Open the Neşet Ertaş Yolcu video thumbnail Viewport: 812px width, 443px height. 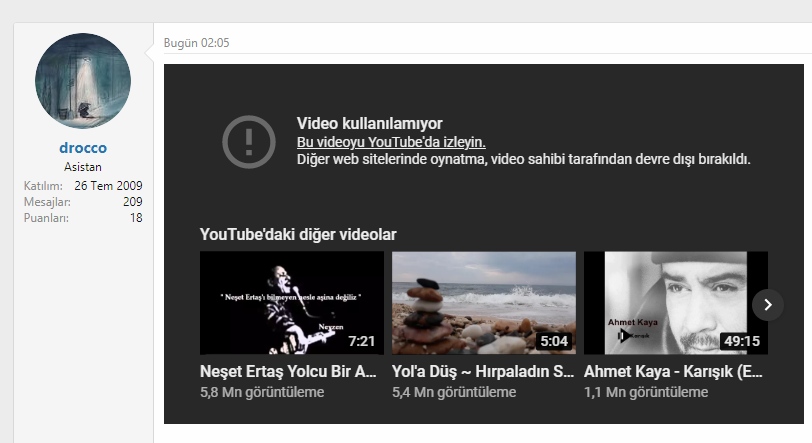coord(292,303)
